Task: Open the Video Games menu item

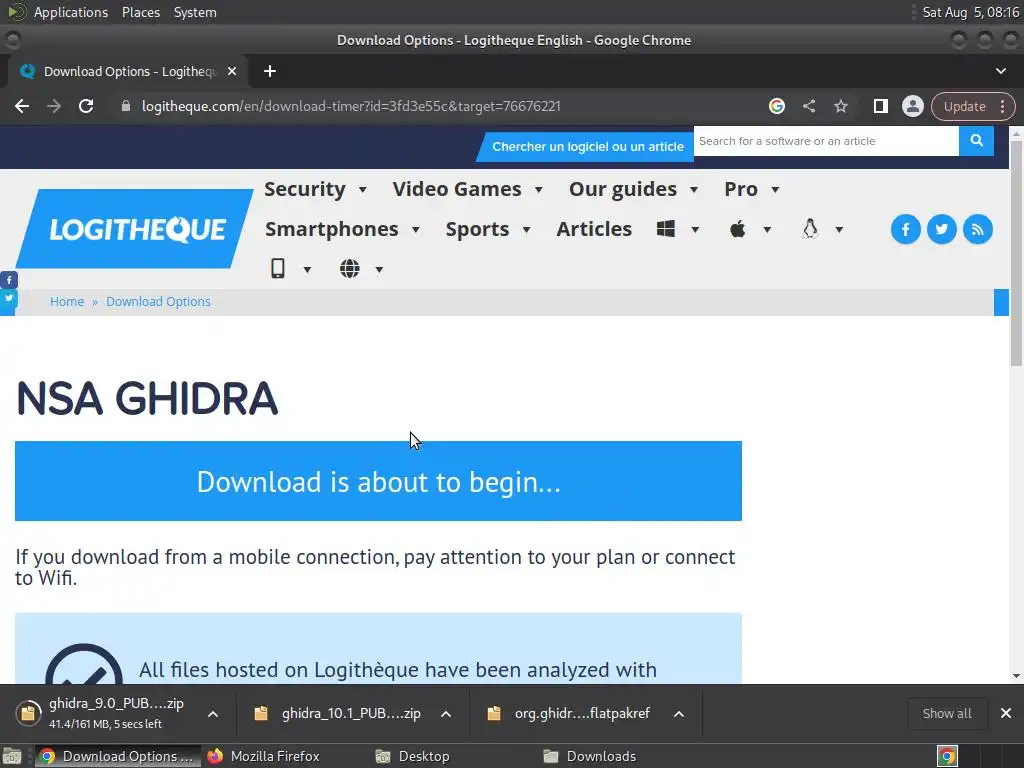Action: [x=457, y=189]
